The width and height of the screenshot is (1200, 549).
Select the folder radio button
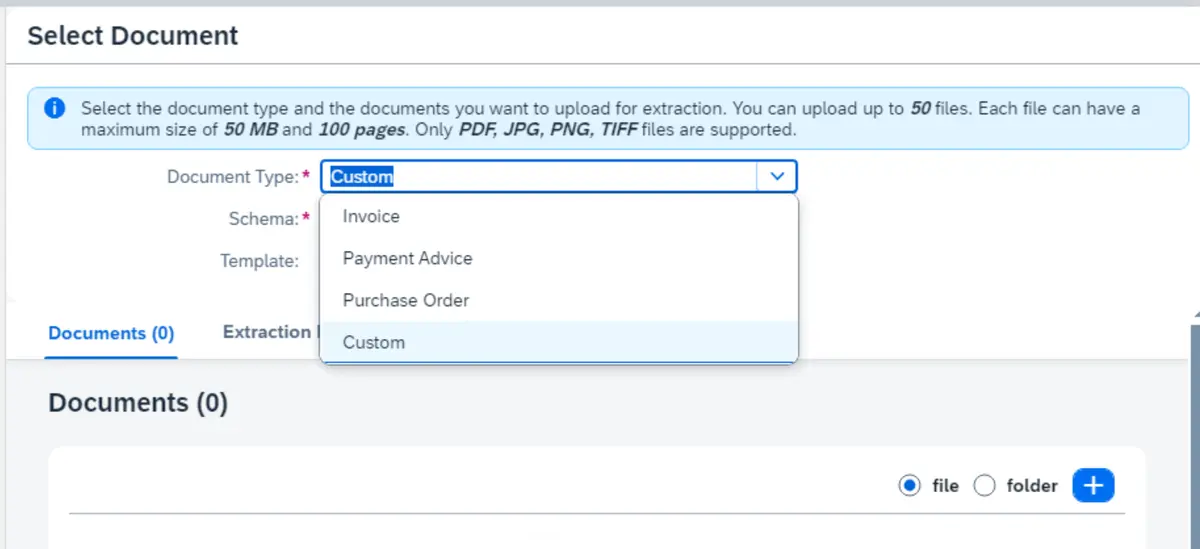pos(985,486)
